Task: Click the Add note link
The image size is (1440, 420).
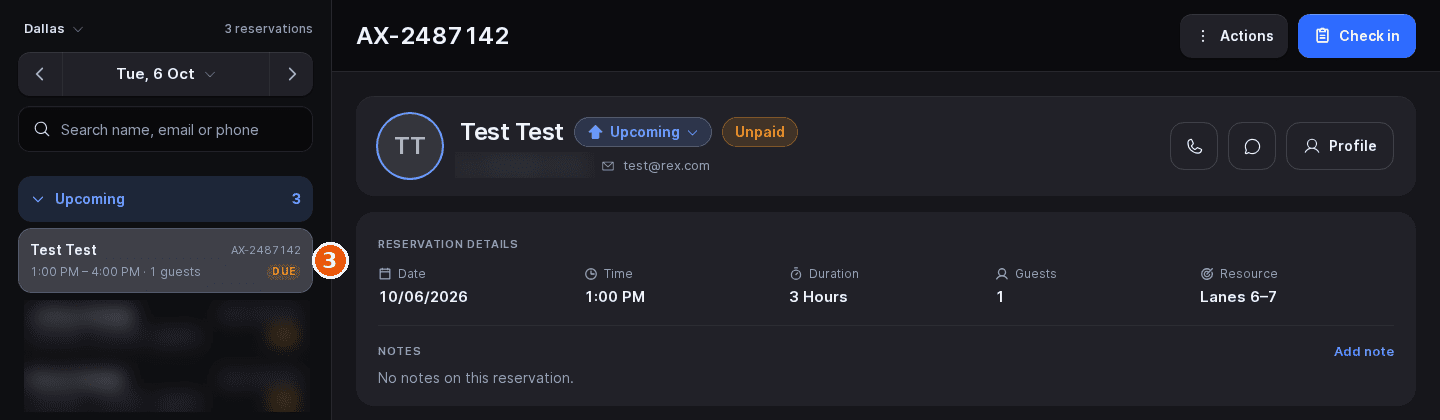Action: click(1364, 351)
